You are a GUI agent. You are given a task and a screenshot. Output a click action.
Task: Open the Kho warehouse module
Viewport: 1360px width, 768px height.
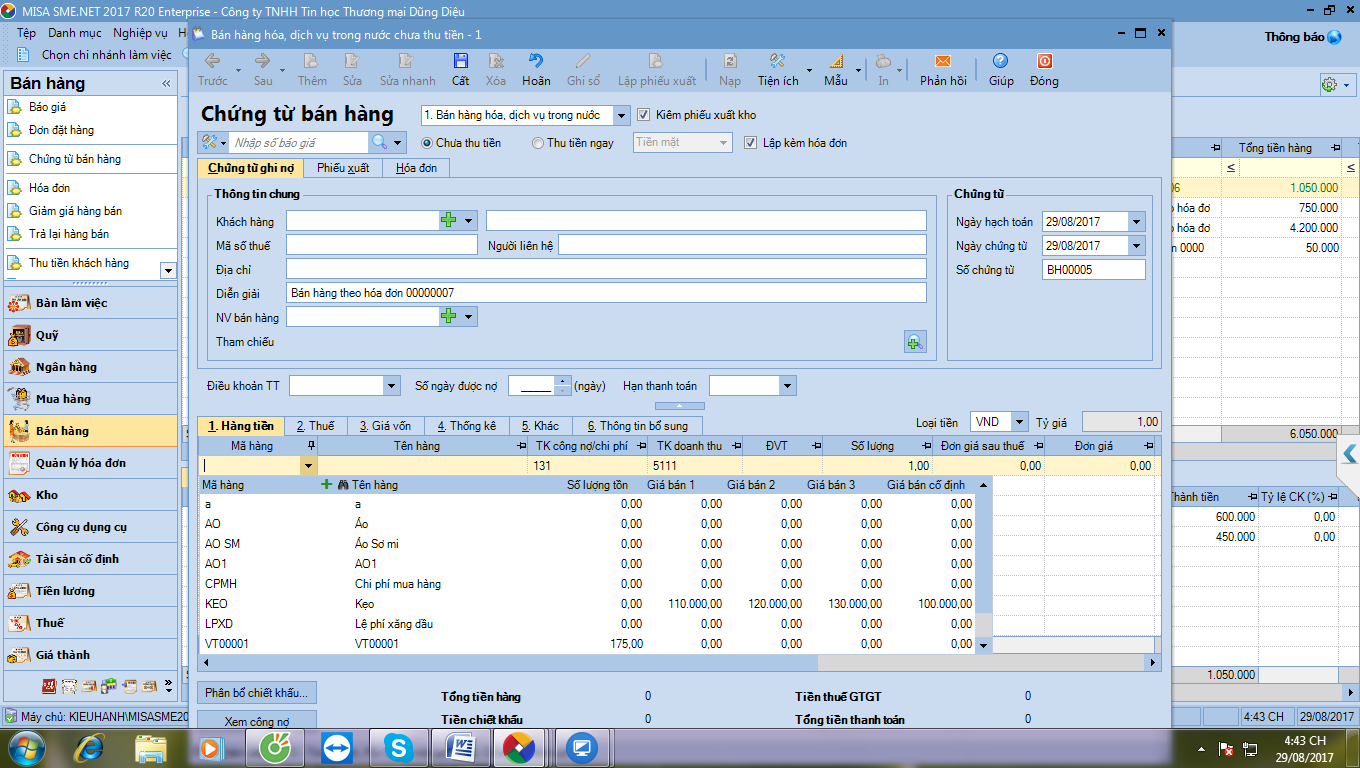coord(90,495)
